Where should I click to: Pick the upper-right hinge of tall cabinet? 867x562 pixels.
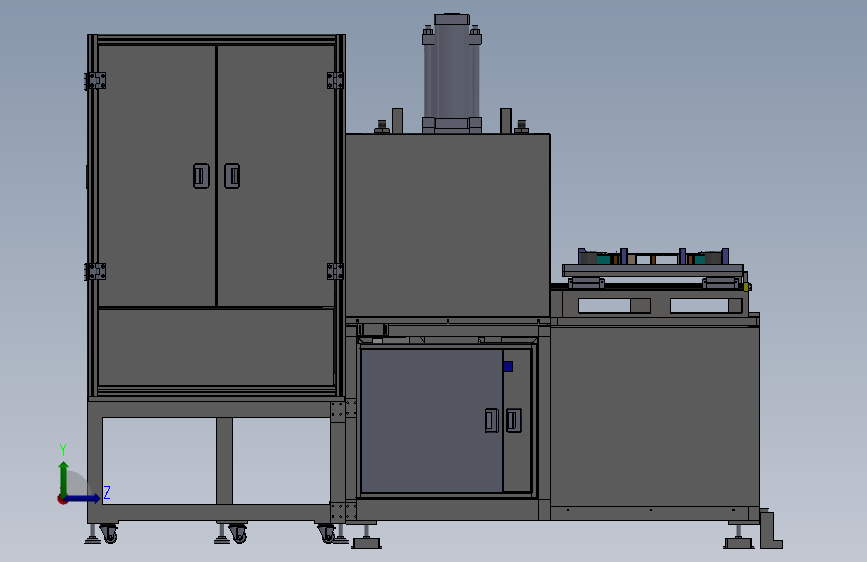click(336, 81)
